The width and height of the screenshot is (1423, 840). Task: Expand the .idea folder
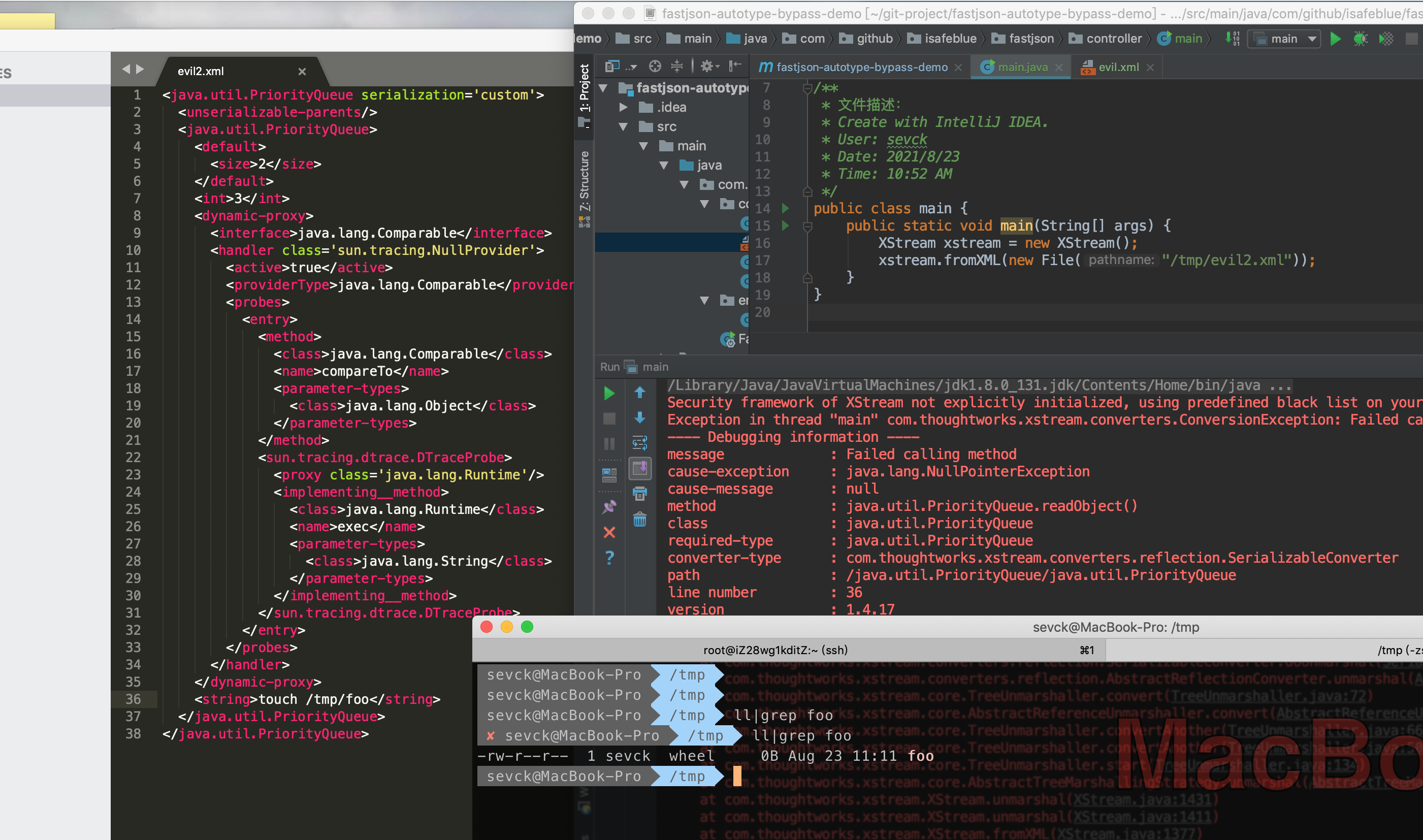pyautogui.click(x=623, y=107)
